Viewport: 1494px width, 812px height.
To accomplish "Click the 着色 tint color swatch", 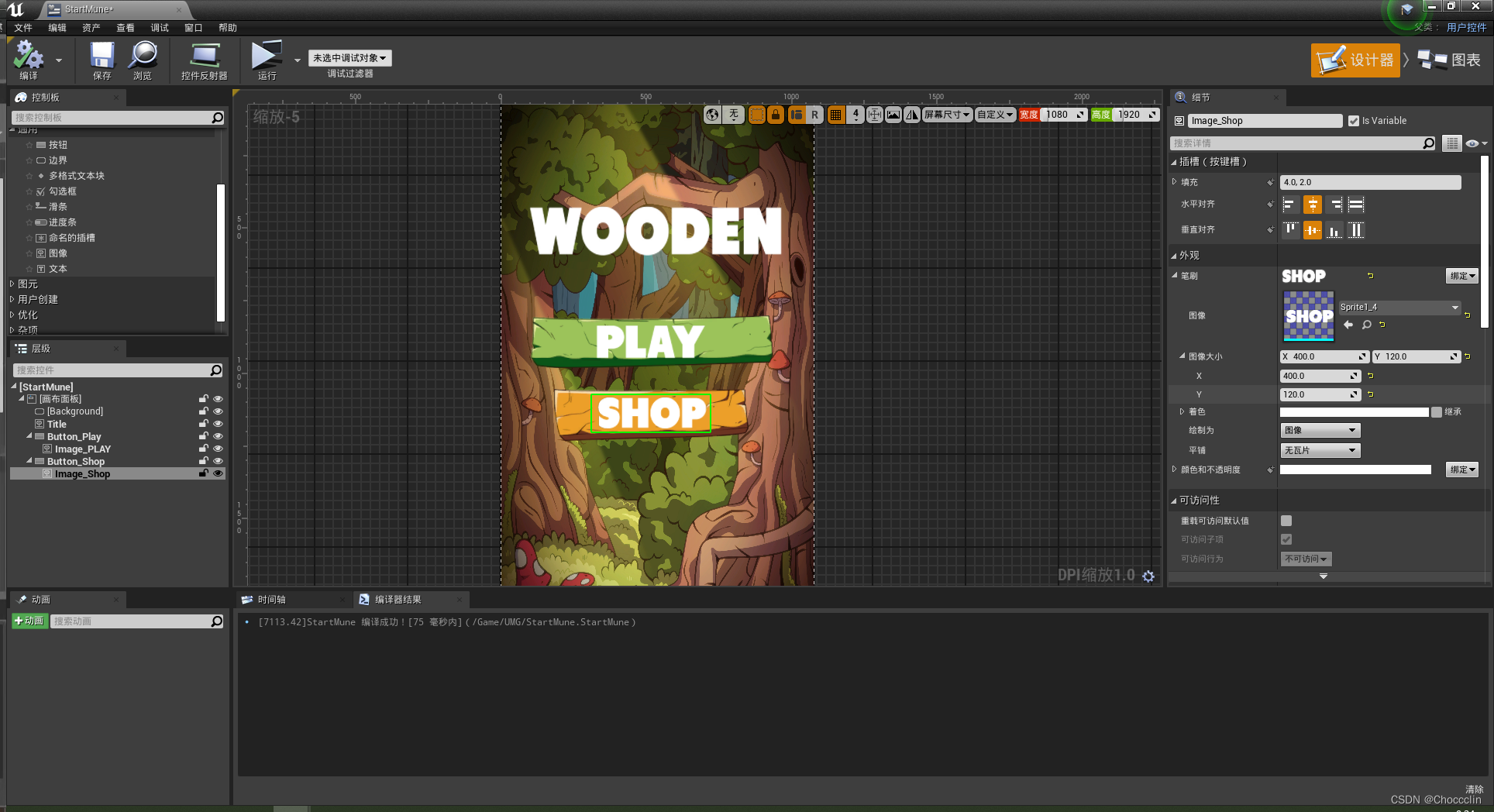I will click(x=1354, y=412).
